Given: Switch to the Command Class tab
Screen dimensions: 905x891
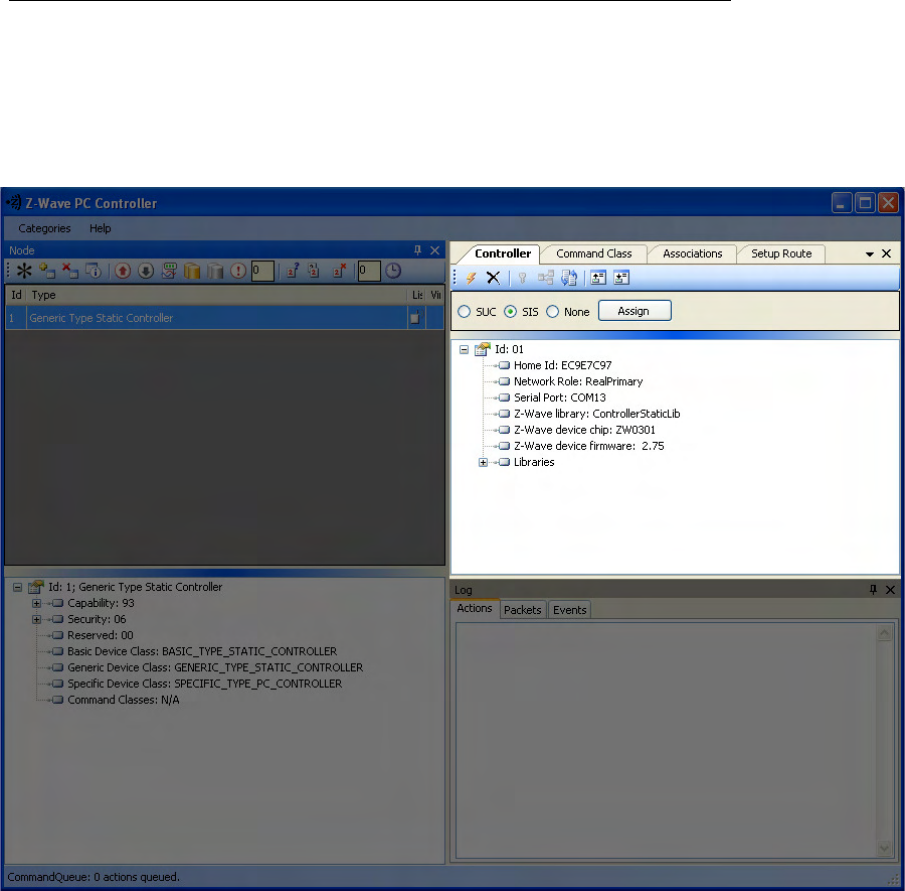Looking at the screenshot, I should pos(594,253).
